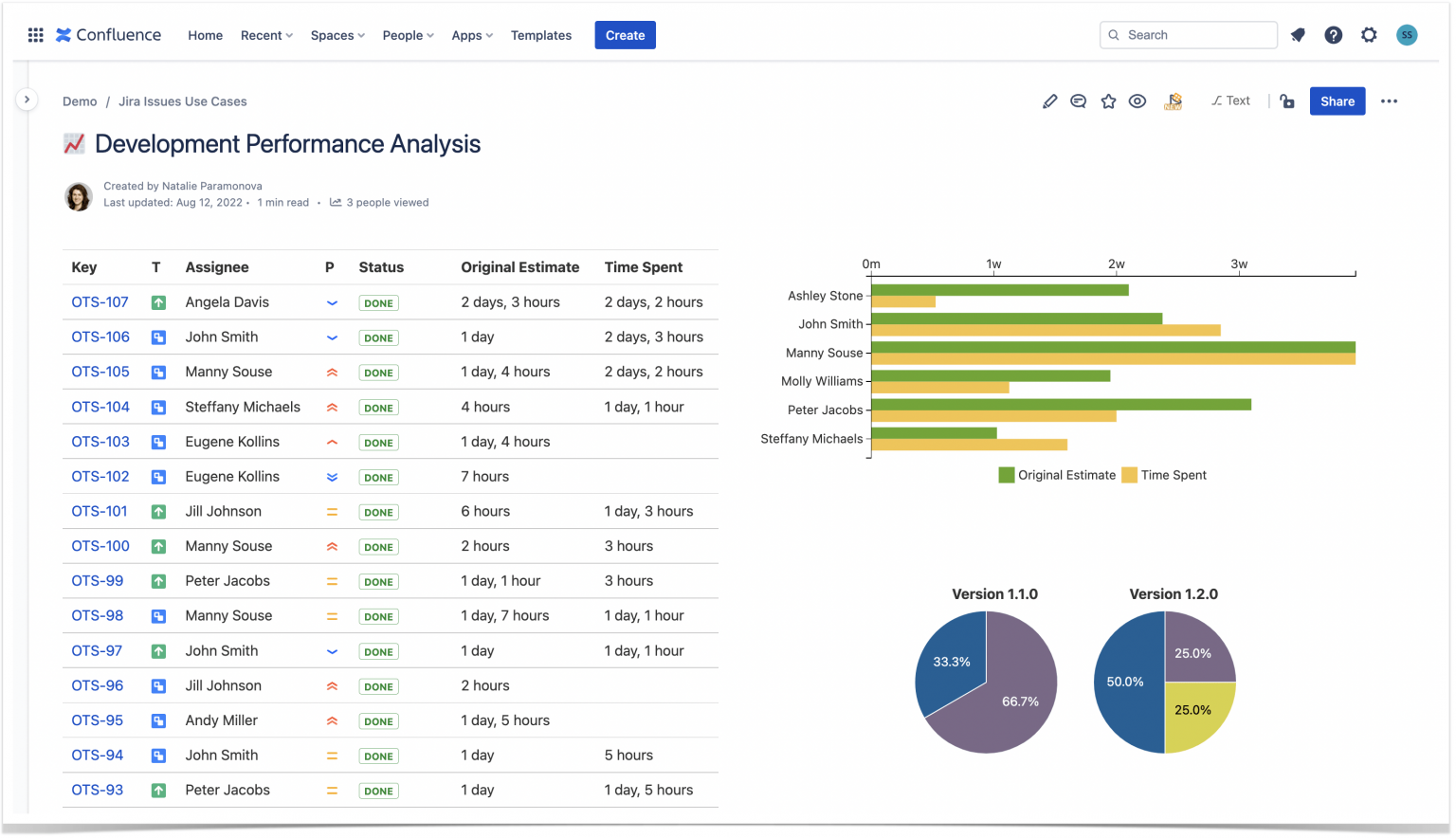Open the new feature flag icon
This screenshot has height=838, width=1456.
1173,100
